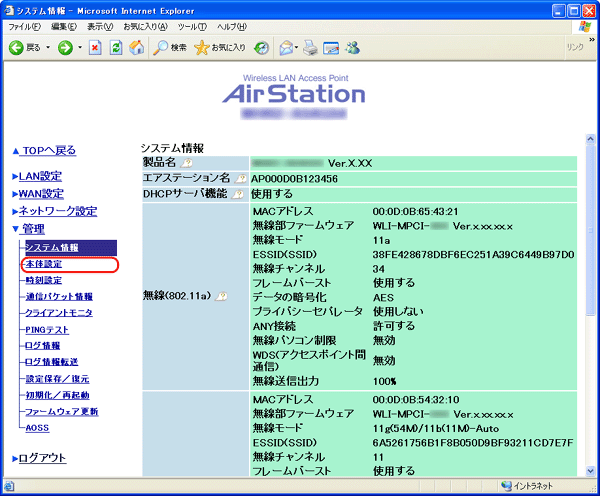Expand the ネットワーク設定 menu section

[x=55, y=211]
